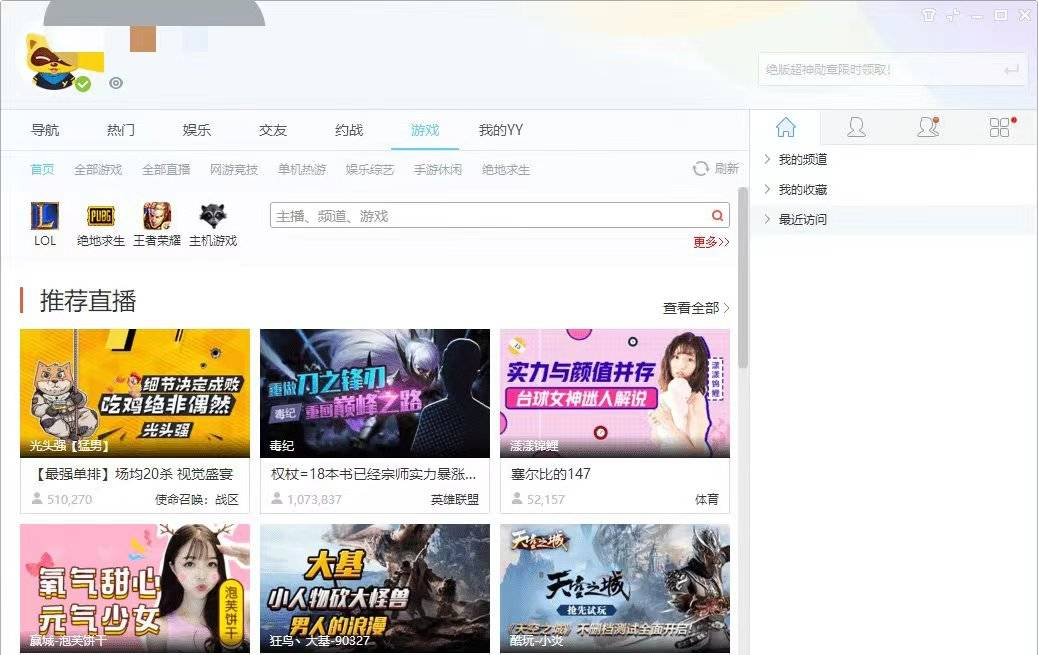Open the 约战 tab
The image size is (1038, 655).
pos(349,130)
